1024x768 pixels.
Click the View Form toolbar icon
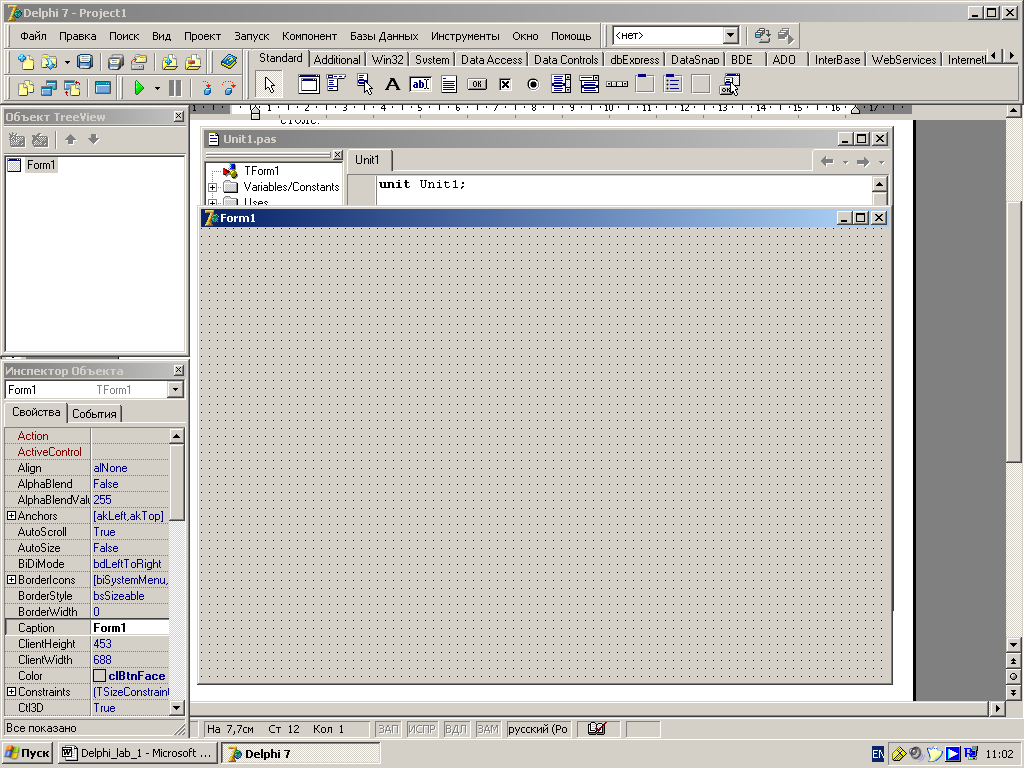[x=49, y=87]
